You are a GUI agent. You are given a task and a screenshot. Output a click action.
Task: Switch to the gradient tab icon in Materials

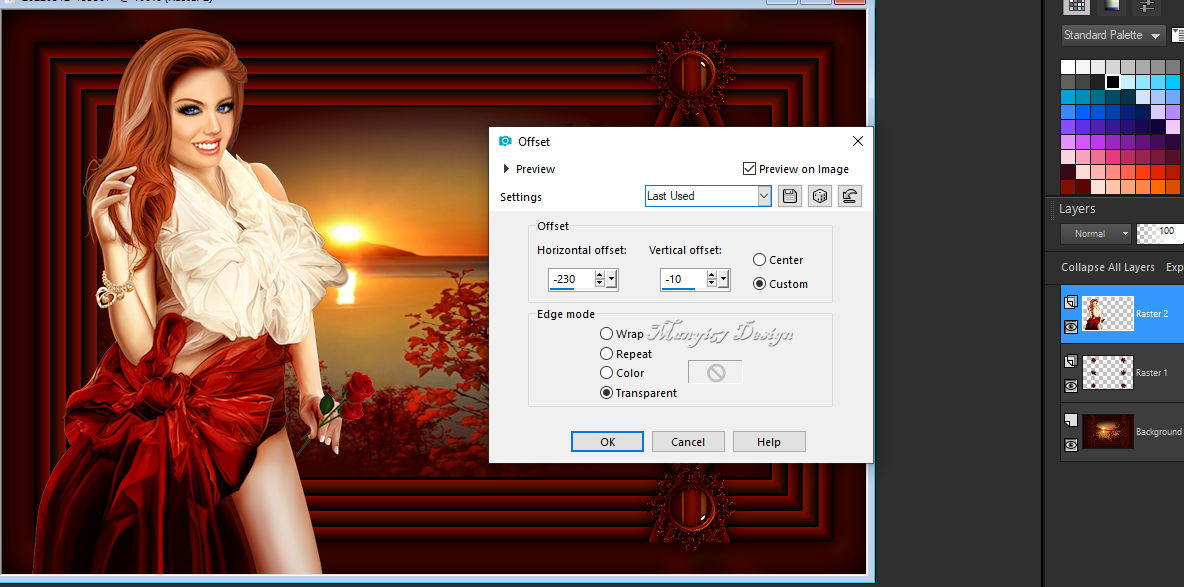click(x=1112, y=5)
